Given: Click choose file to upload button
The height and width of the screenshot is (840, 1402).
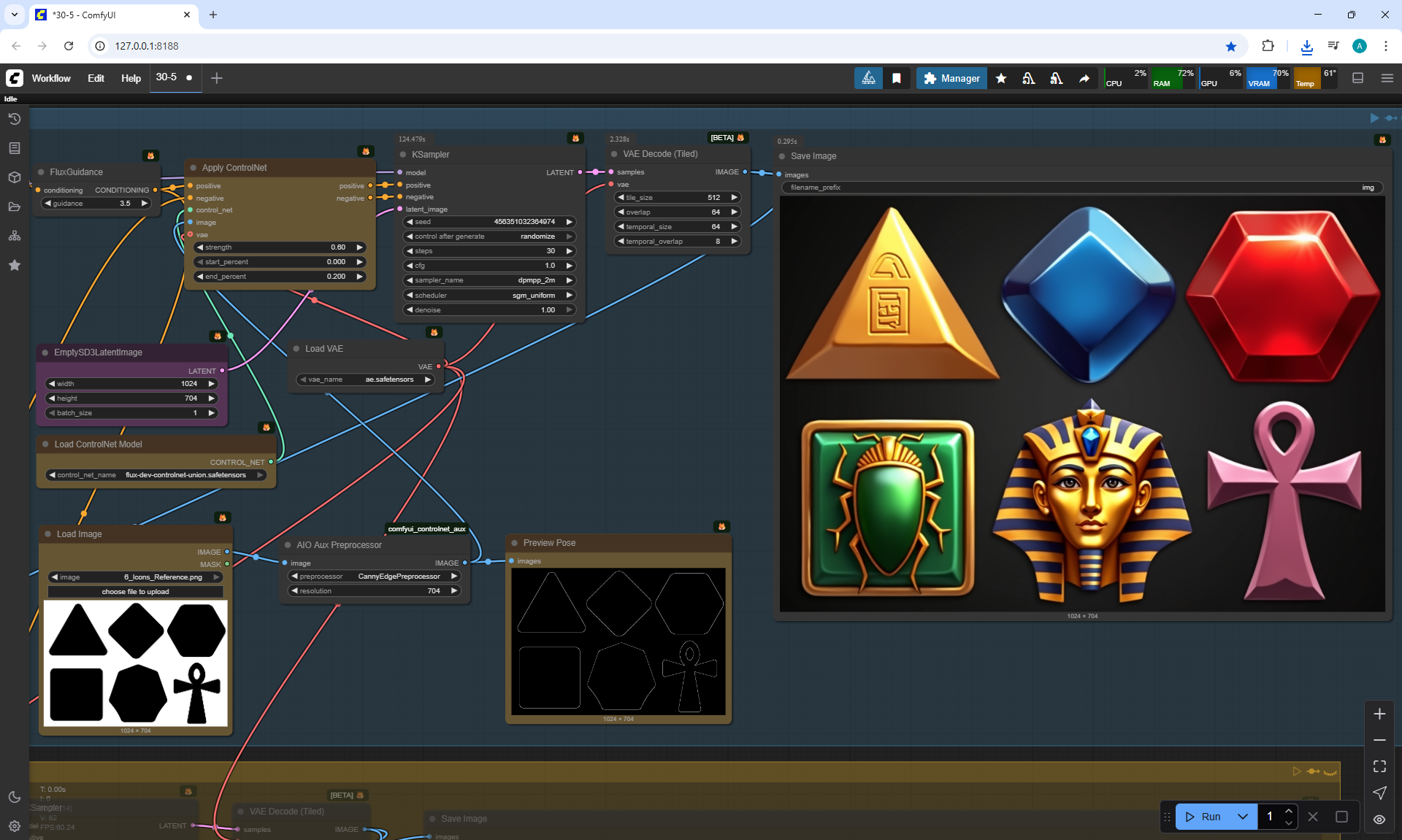Looking at the screenshot, I should [x=135, y=592].
